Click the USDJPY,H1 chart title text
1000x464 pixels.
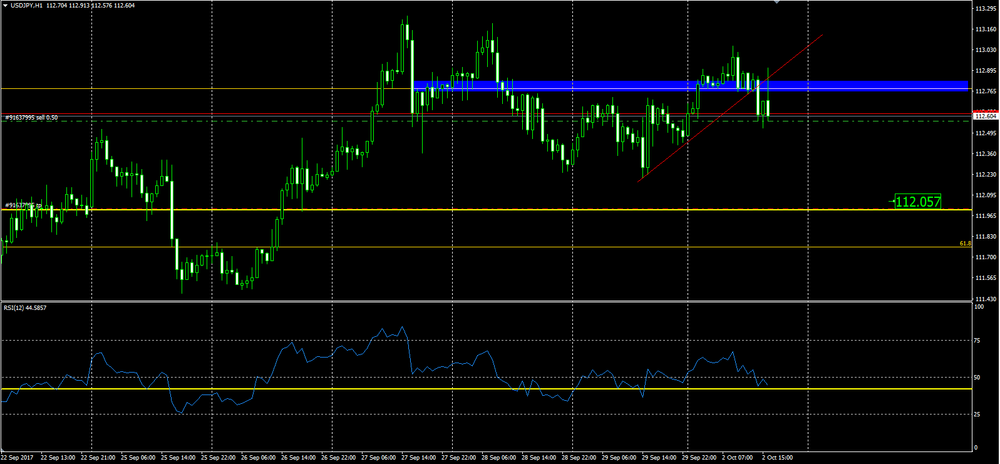(x=27, y=6)
